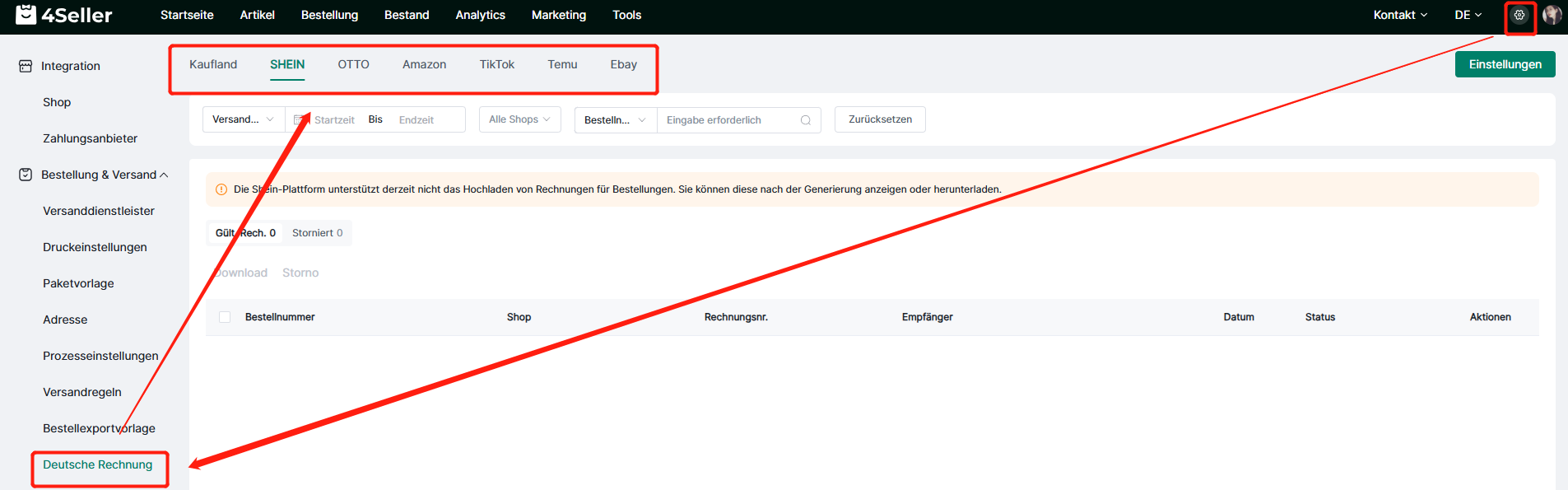Viewport: 1568px width, 490px height.
Task: Expand the Alle Shops dropdown
Action: (519, 119)
